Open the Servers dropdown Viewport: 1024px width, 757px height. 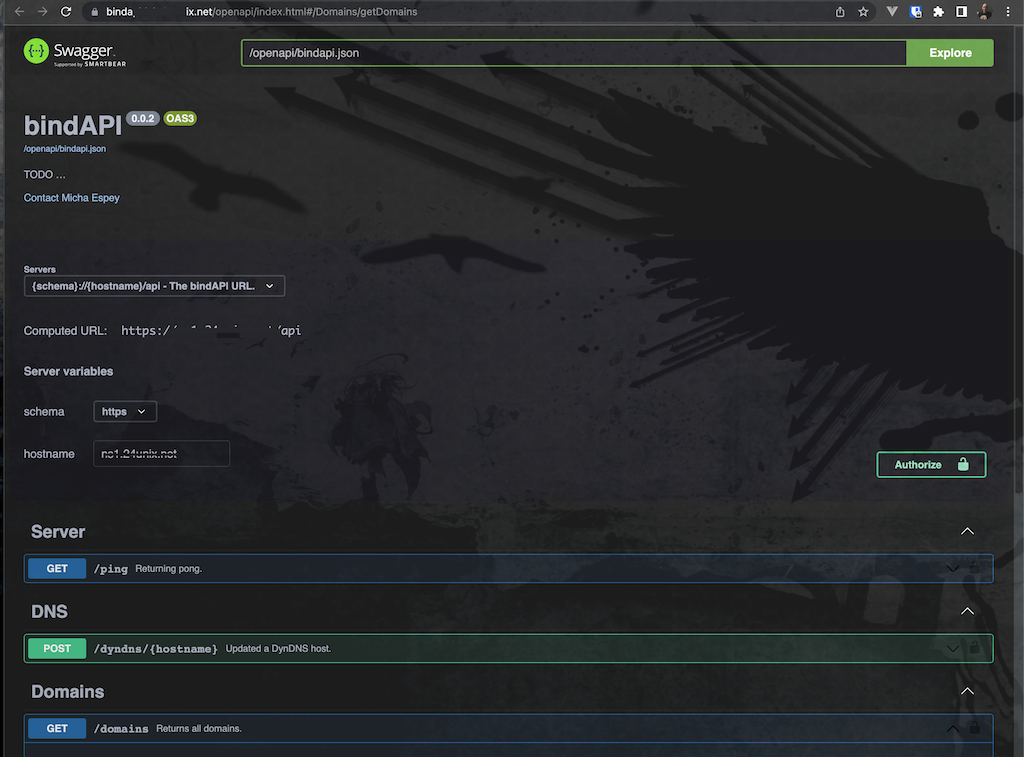[x=154, y=286]
